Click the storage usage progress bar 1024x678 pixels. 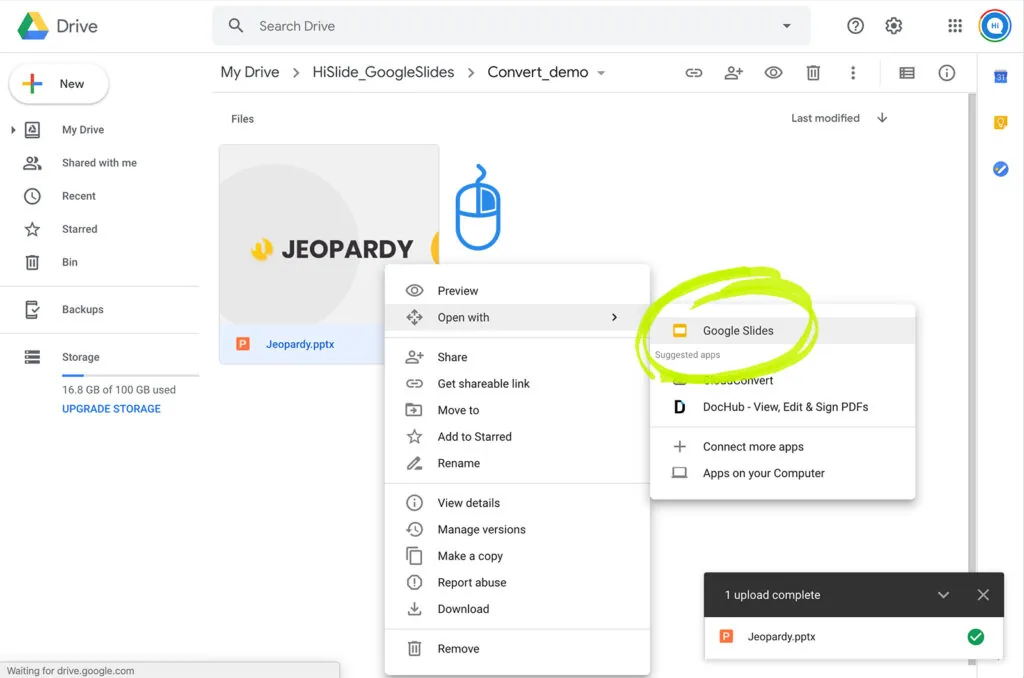pos(130,376)
